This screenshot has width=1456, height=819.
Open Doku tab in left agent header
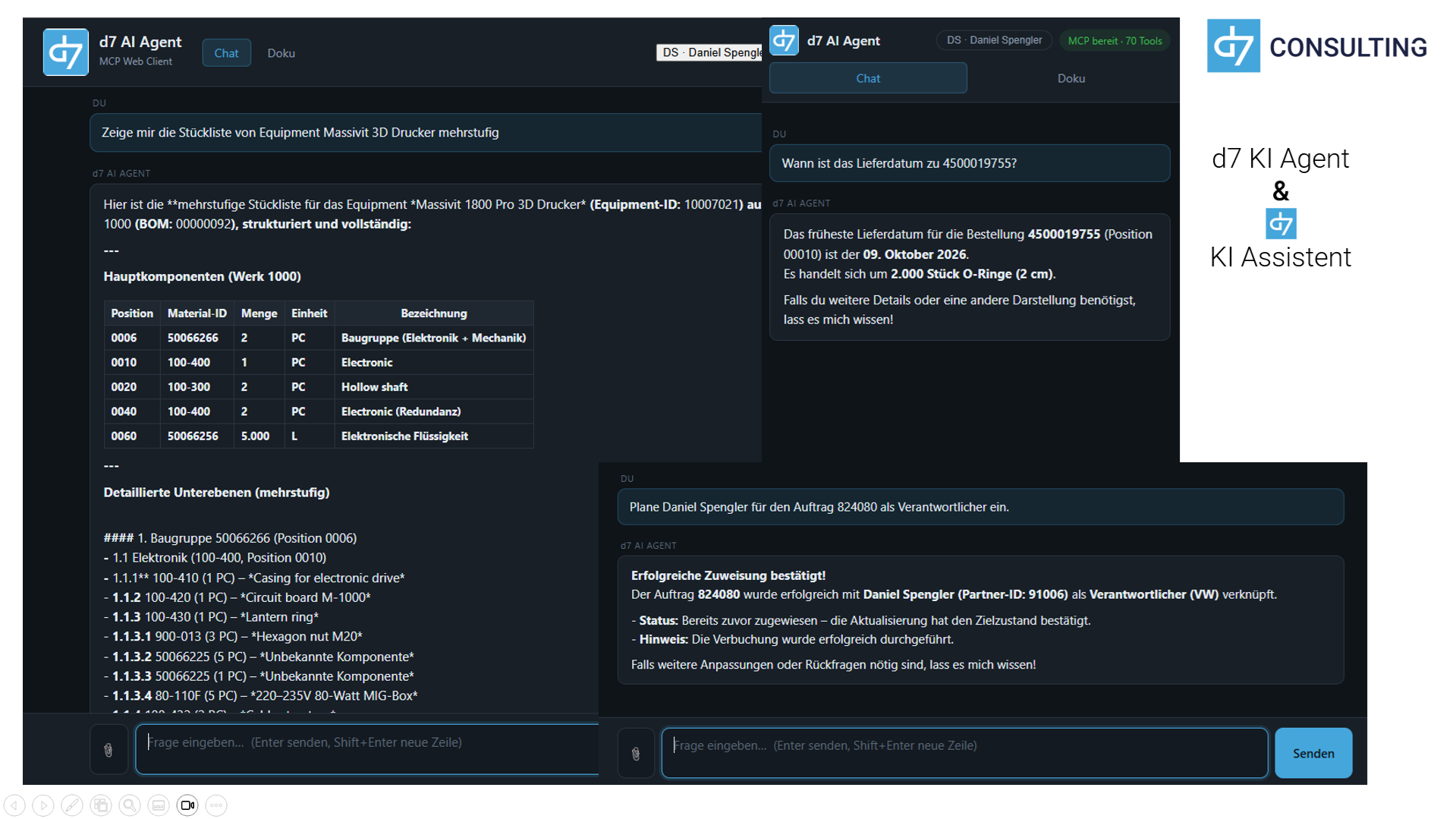(281, 53)
